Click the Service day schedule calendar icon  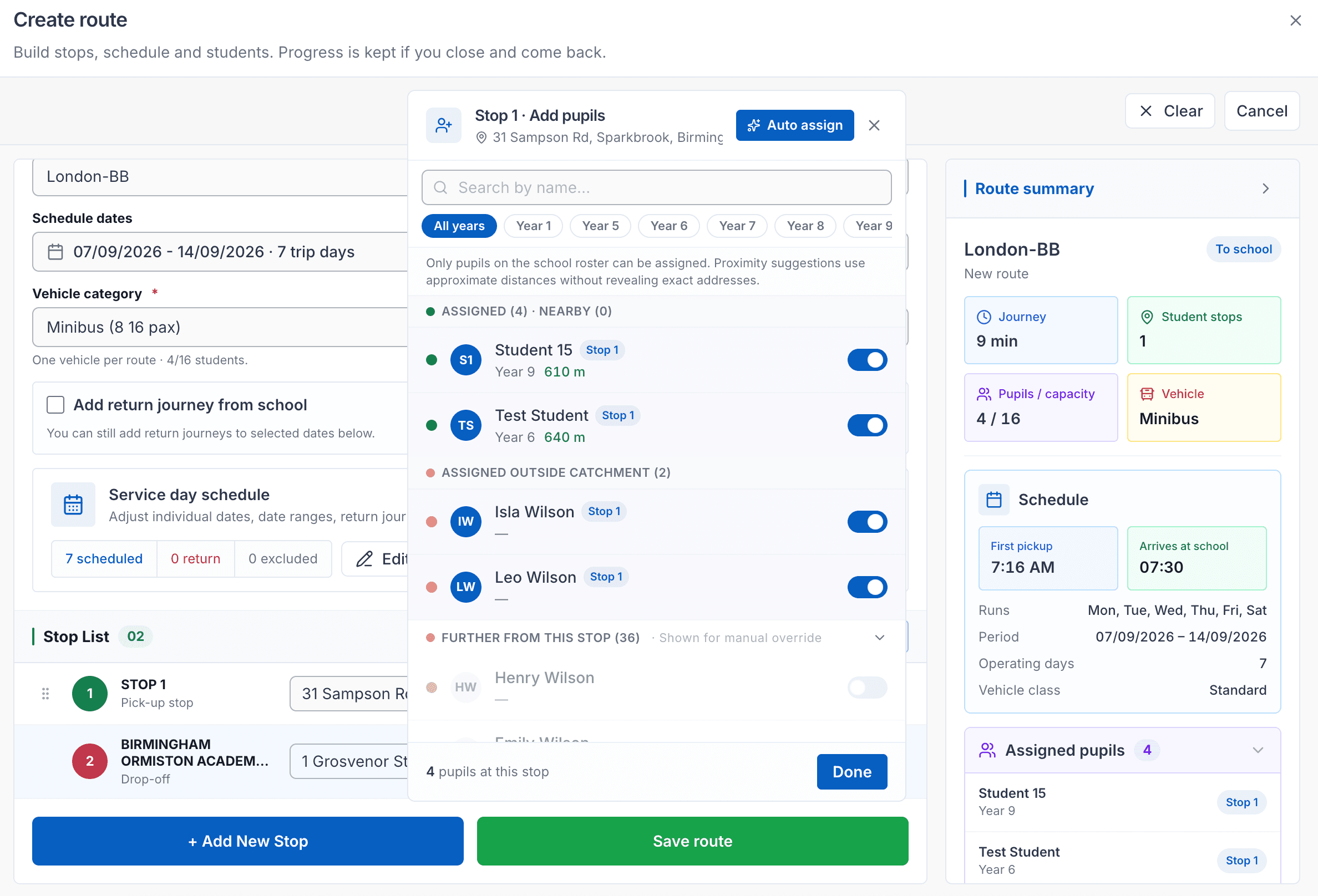pyautogui.click(x=73, y=505)
